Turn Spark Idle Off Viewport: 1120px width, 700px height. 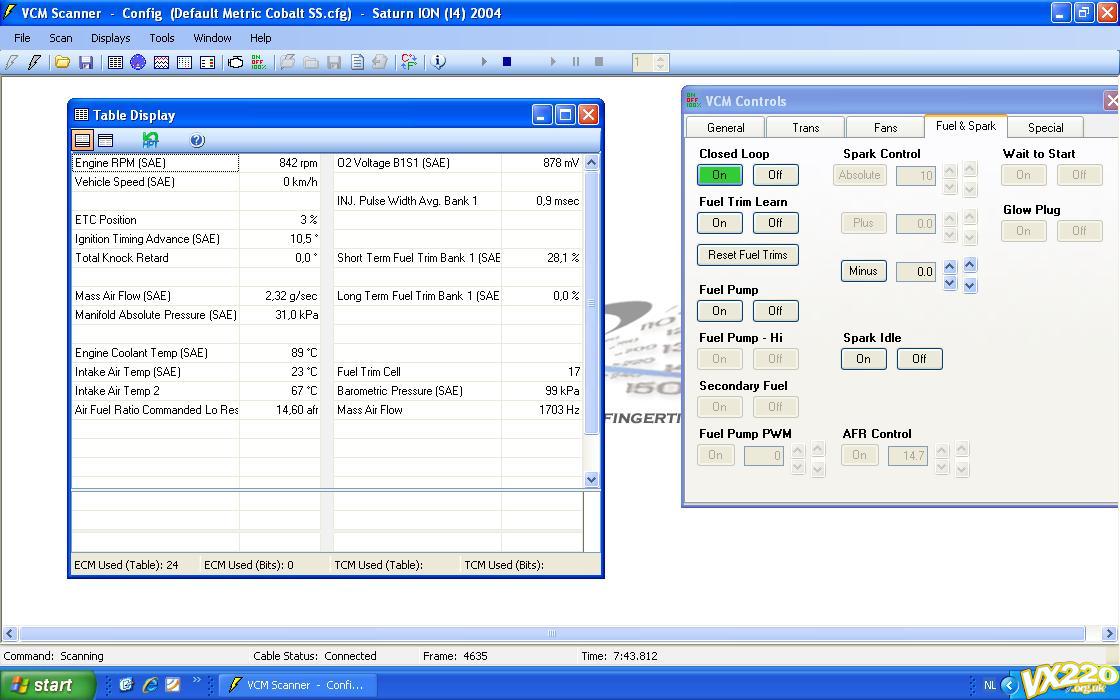tap(919, 359)
